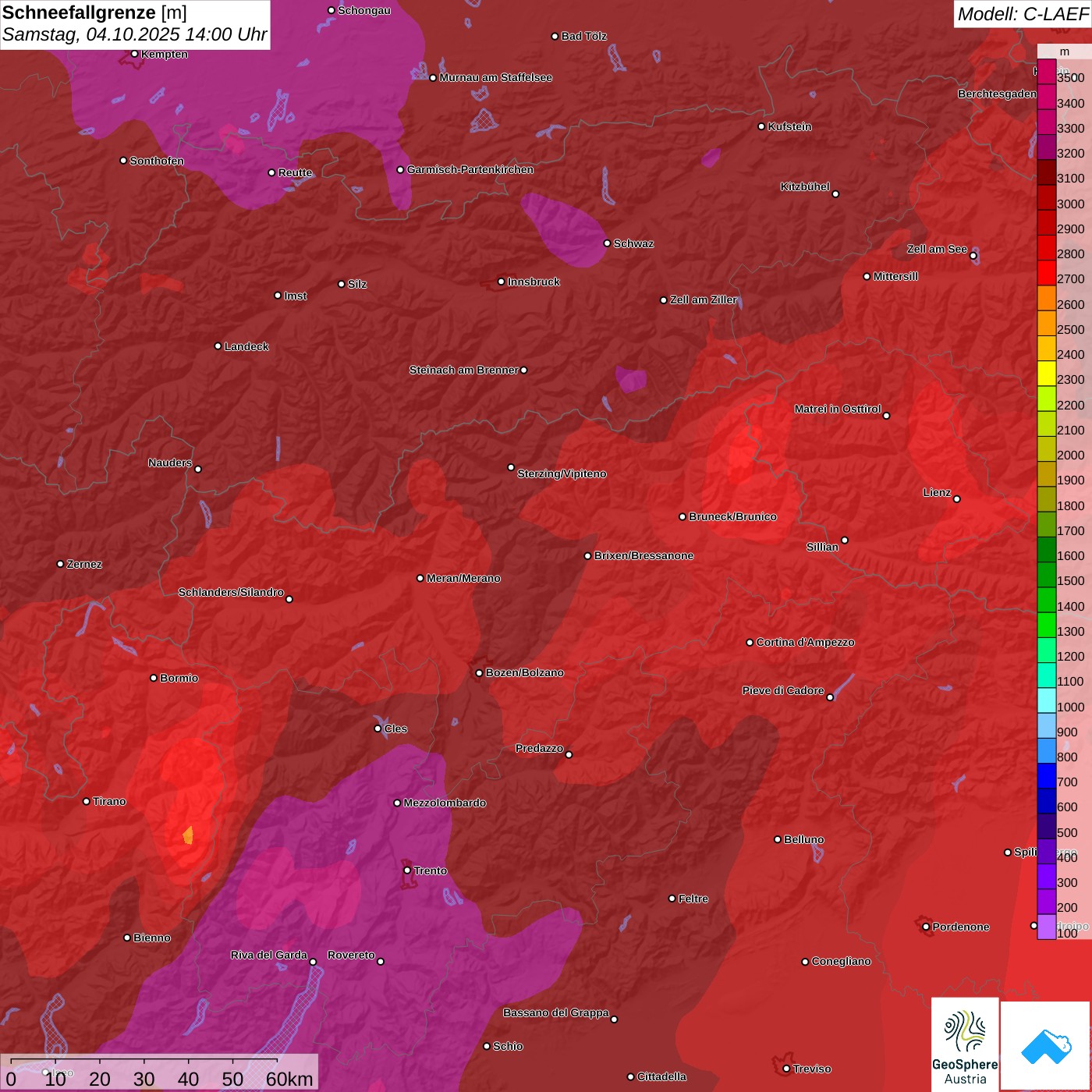Click the '30' tick on scale bar
The width and height of the screenshot is (1092, 1092).
144,1080
